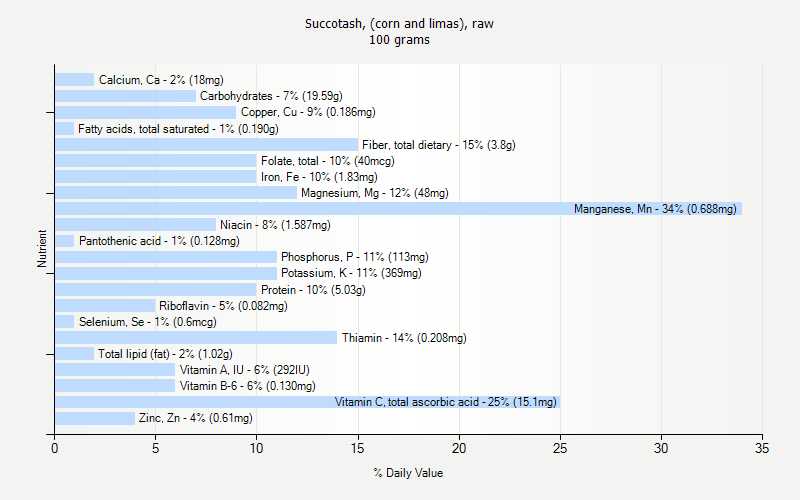Click the x-axis tick label '30'
The height and width of the screenshot is (500, 800).
click(x=661, y=448)
